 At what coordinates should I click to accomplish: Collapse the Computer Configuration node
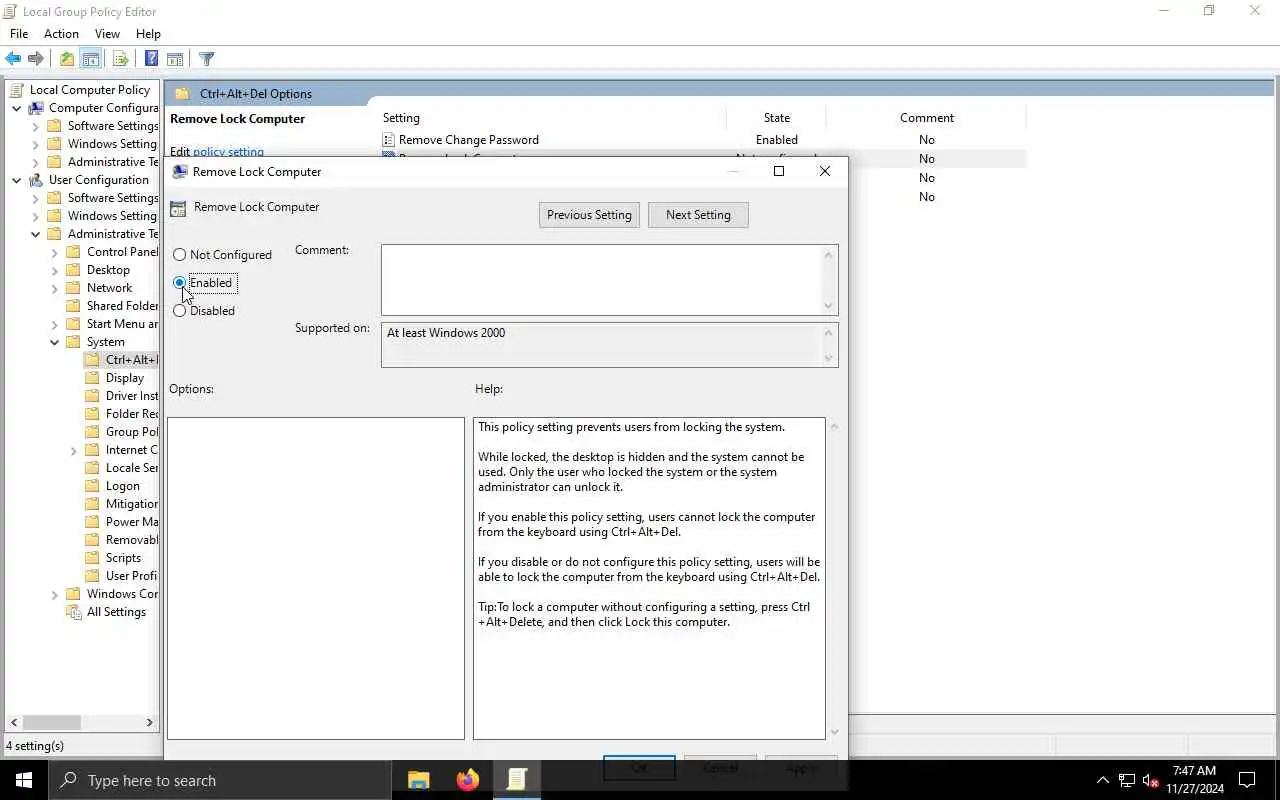coord(17,108)
